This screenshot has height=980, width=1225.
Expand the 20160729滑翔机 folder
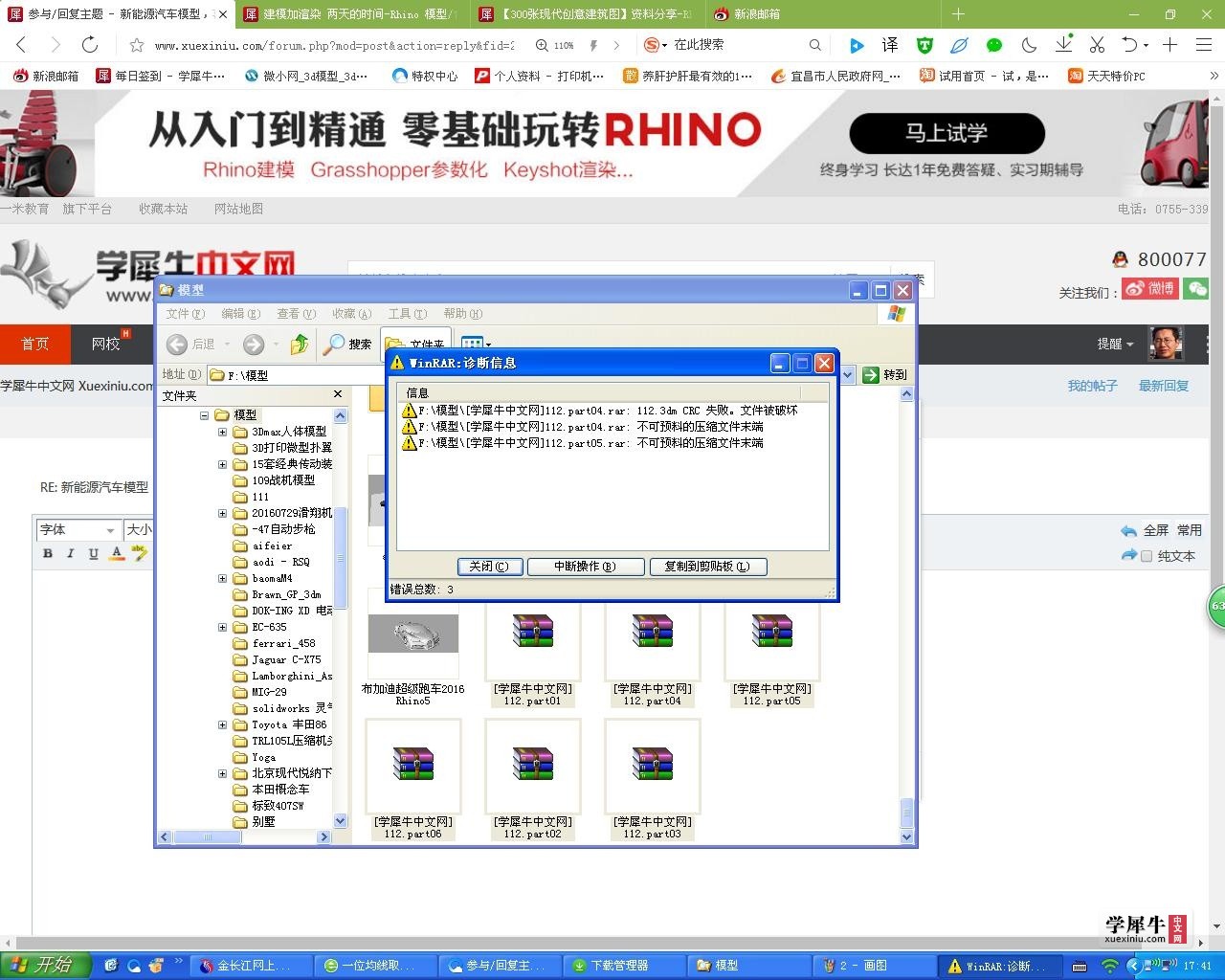tap(222, 513)
